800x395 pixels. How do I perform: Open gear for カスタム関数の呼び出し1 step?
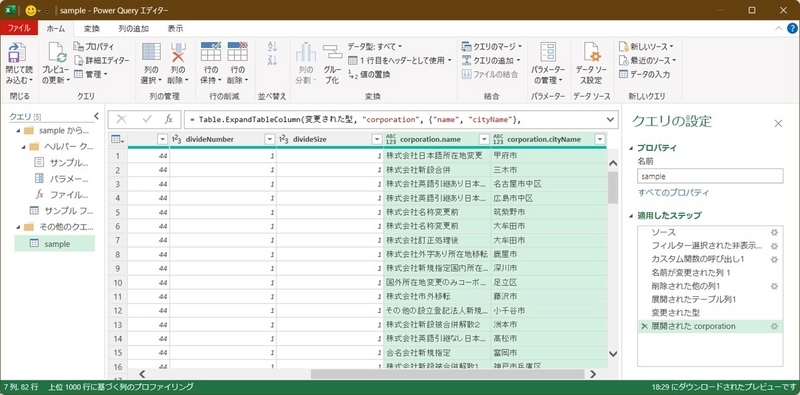point(774,259)
